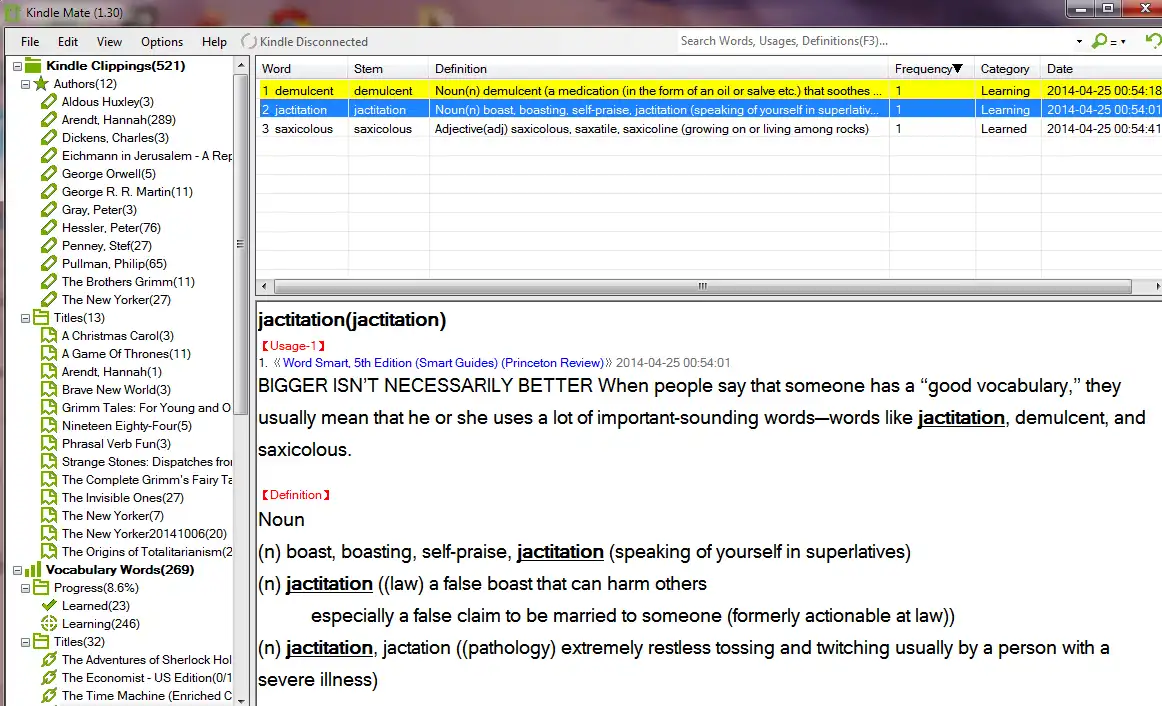Open the Help menu

(x=214, y=41)
